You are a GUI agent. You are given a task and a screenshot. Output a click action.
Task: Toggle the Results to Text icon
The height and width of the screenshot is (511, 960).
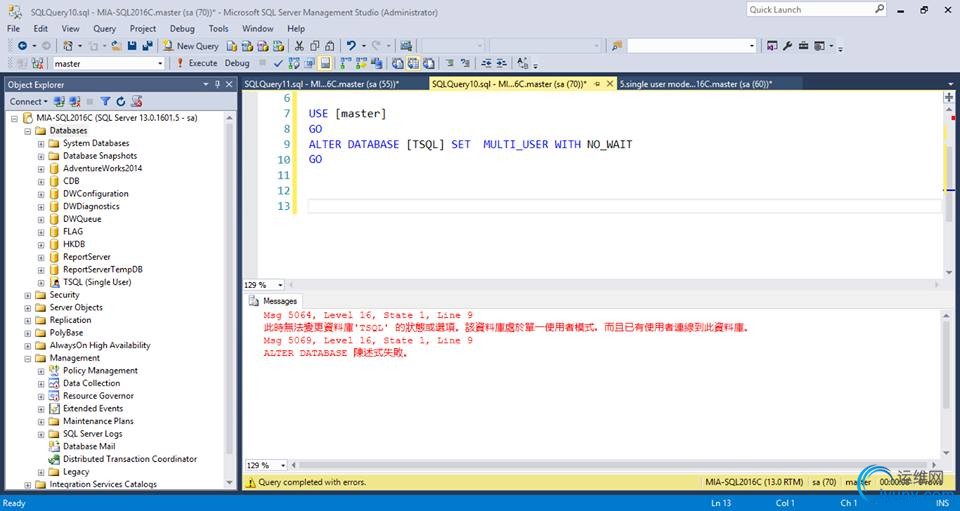click(397, 63)
